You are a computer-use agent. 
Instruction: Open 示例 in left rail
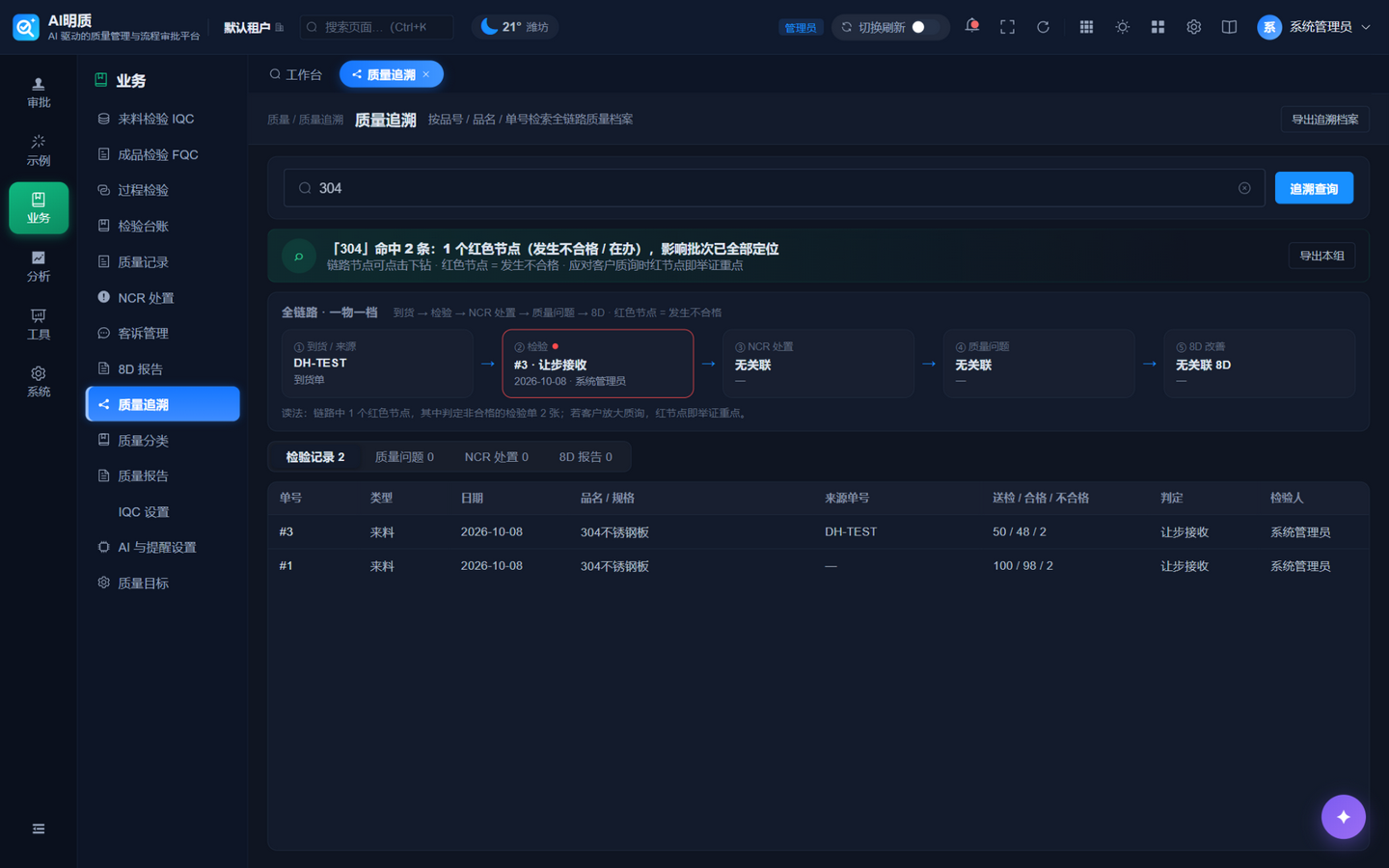tap(39, 150)
